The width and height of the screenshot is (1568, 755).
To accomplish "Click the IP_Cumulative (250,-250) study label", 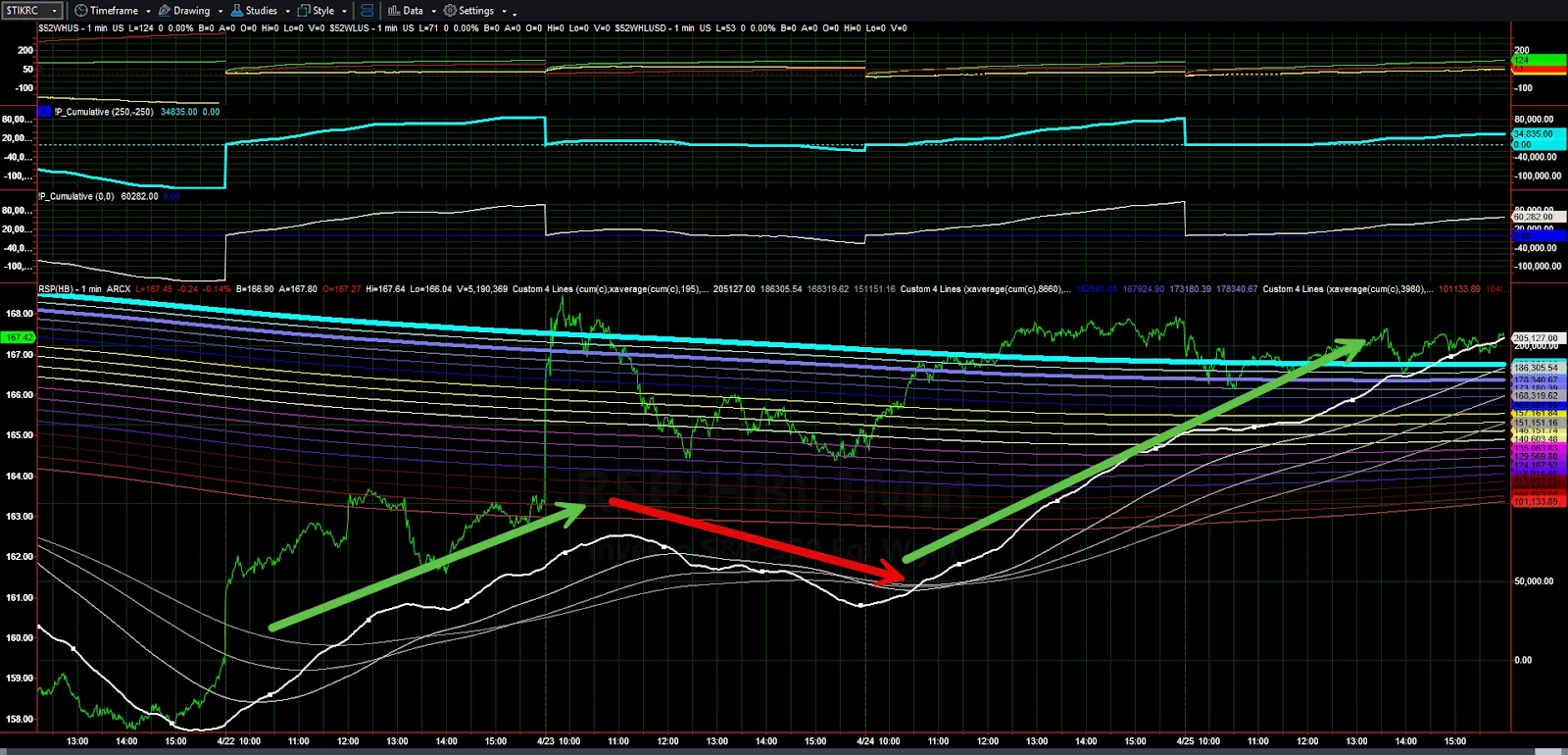I will click(x=104, y=112).
